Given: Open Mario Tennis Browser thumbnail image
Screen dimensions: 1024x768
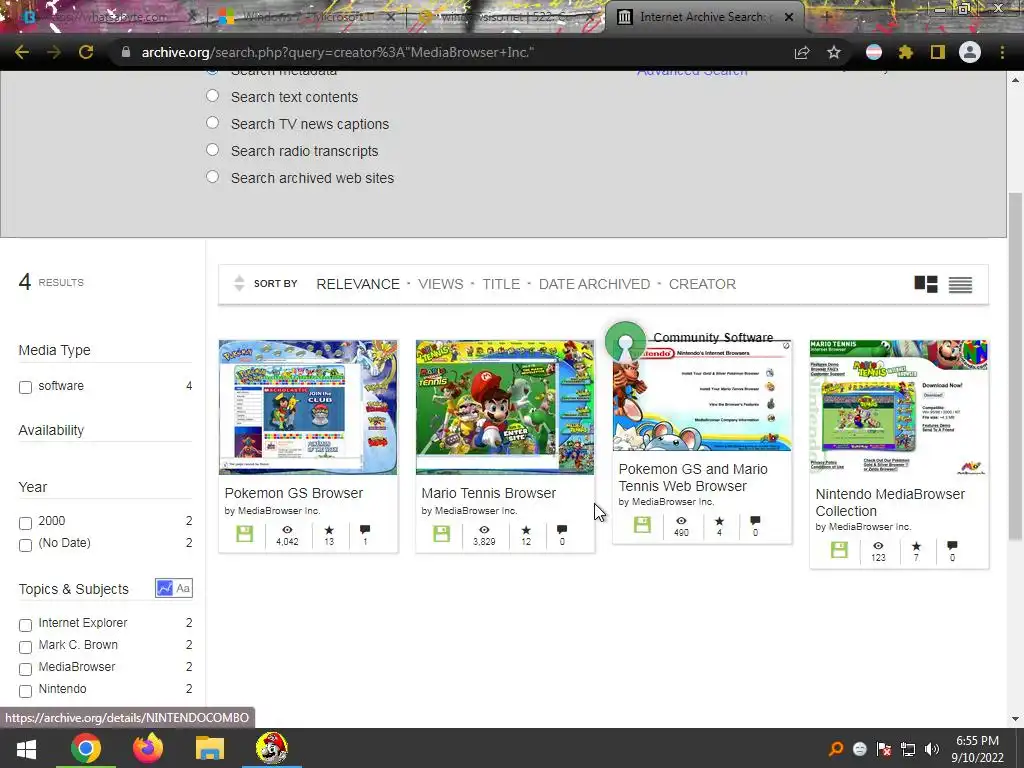Looking at the screenshot, I should [505, 407].
